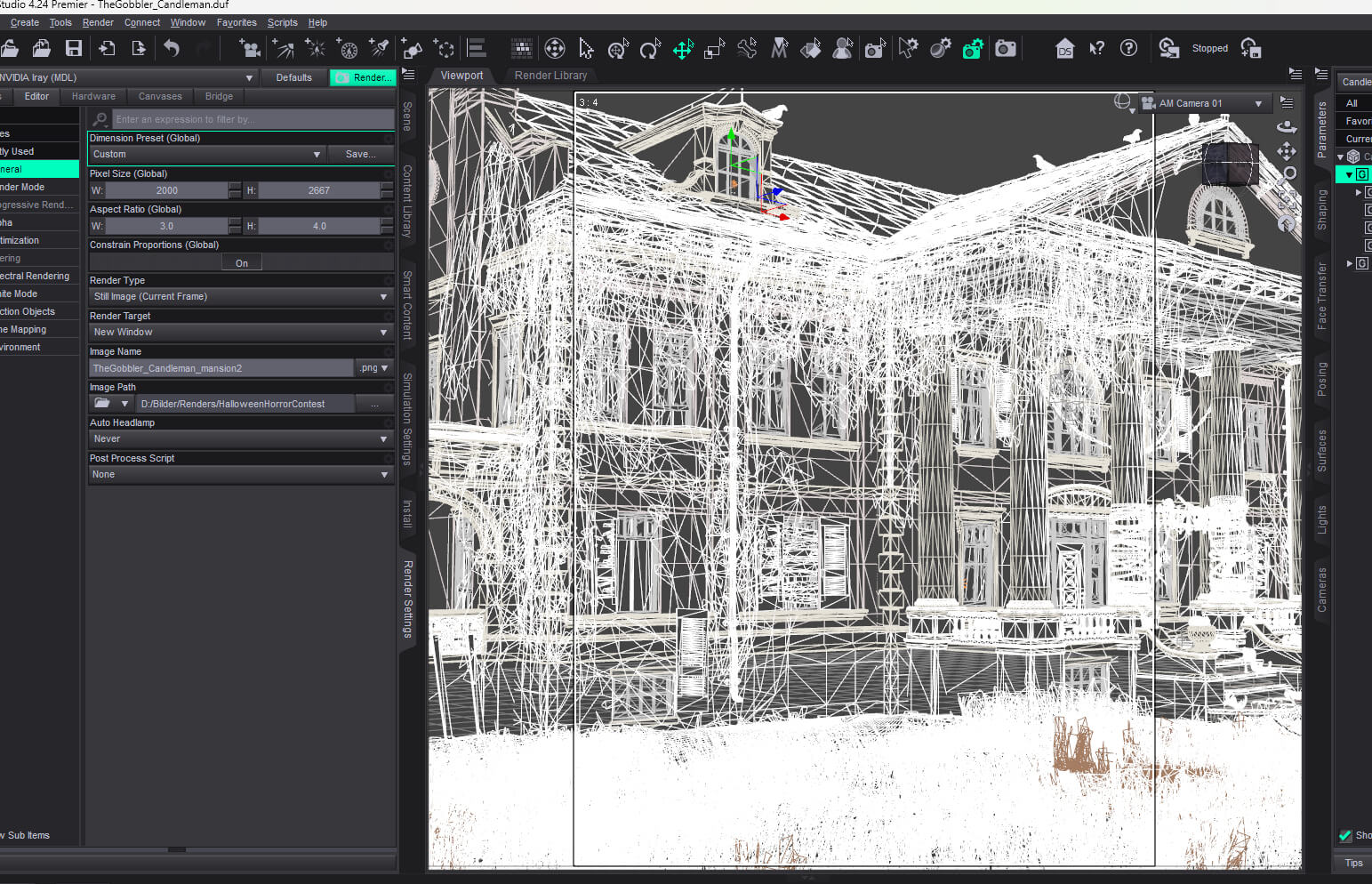The width and height of the screenshot is (1372, 884).
Task: Open the Render Target New Window dropdown
Action: 241,332
